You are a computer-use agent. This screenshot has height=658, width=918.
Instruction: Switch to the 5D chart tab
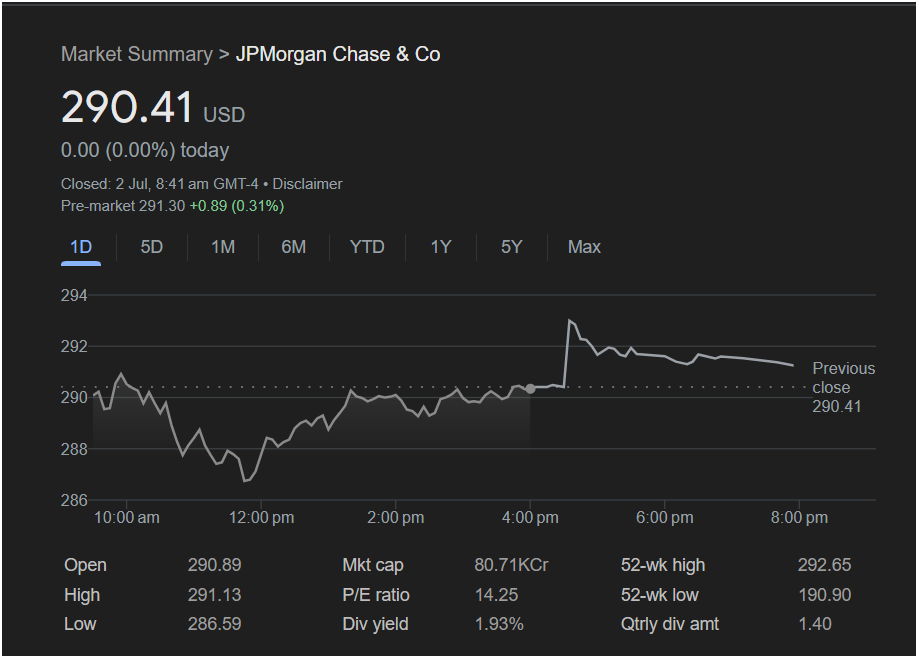coord(152,247)
